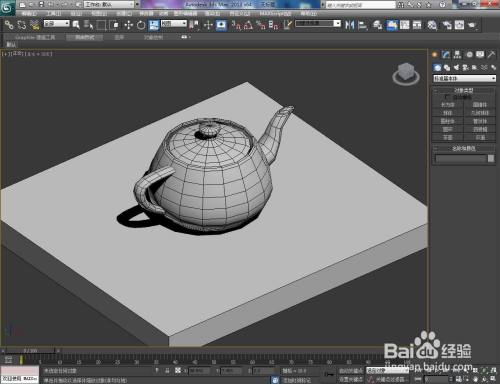Viewport: 500px width, 384px height.
Task: Collapse the 对象类型 rollout
Action: [464, 90]
